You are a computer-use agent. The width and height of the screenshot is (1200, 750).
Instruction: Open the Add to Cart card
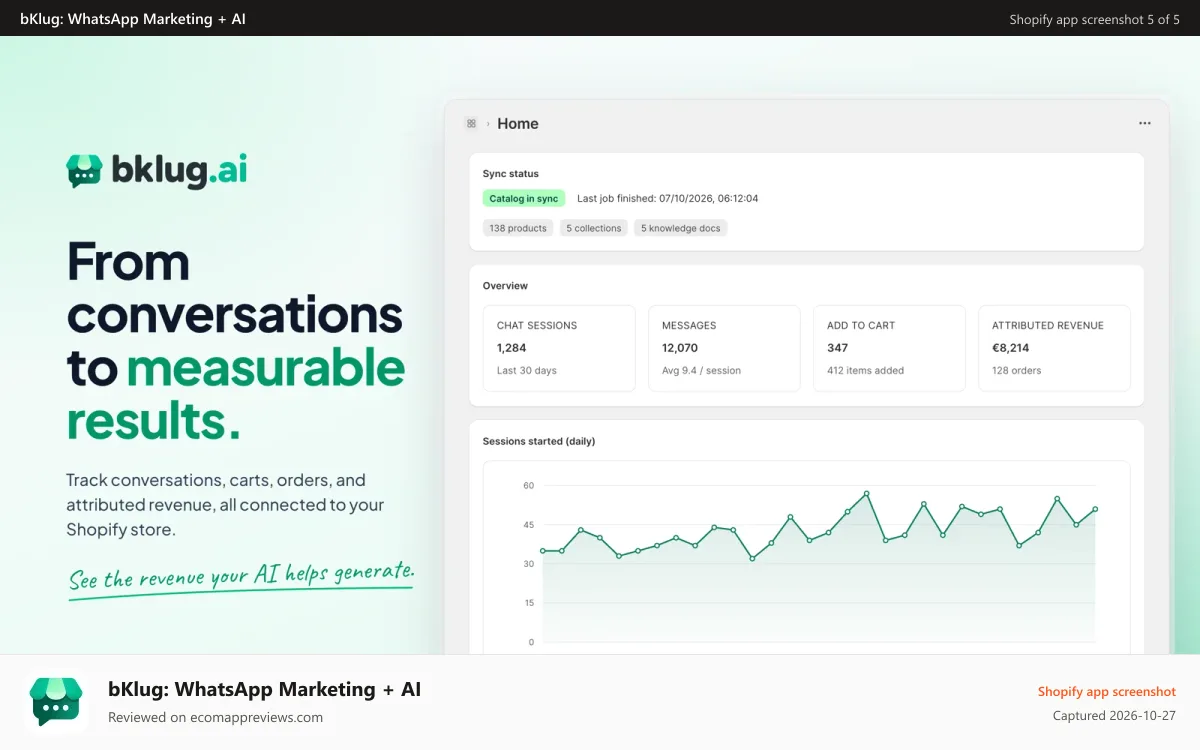point(889,348)
